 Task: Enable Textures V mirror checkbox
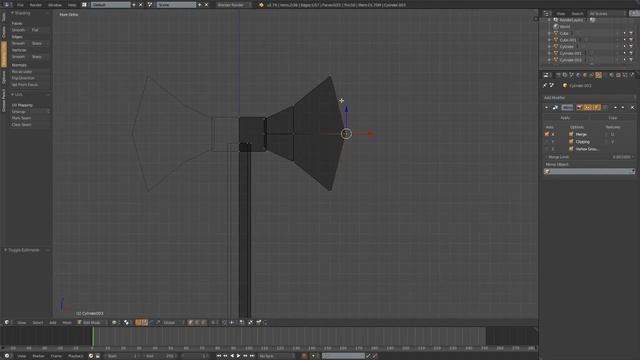coord(607,142)
